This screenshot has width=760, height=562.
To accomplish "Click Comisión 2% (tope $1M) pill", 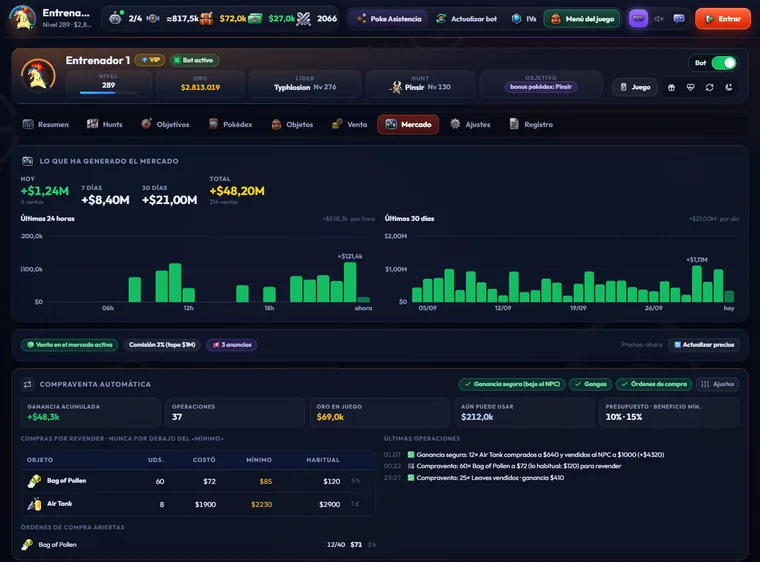I will [162, 345].
